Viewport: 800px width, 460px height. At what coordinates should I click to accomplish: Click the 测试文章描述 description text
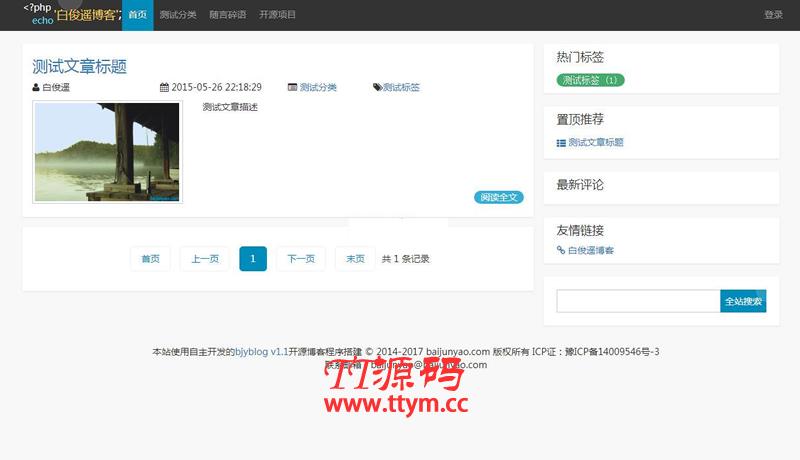click(x=230, y=107)
